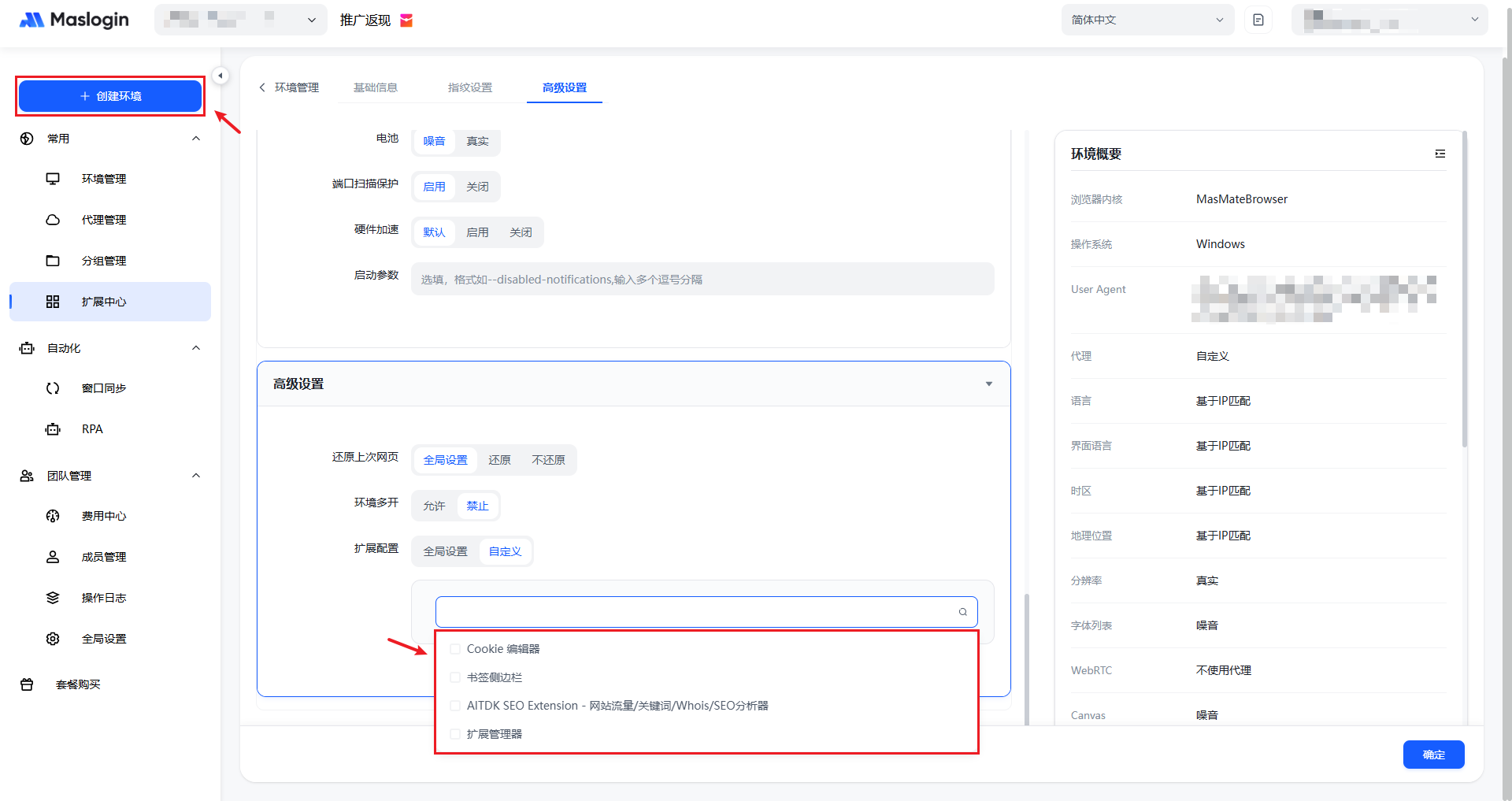
Task: Switch to the 基础信息 tab
Action: point(375,87)
